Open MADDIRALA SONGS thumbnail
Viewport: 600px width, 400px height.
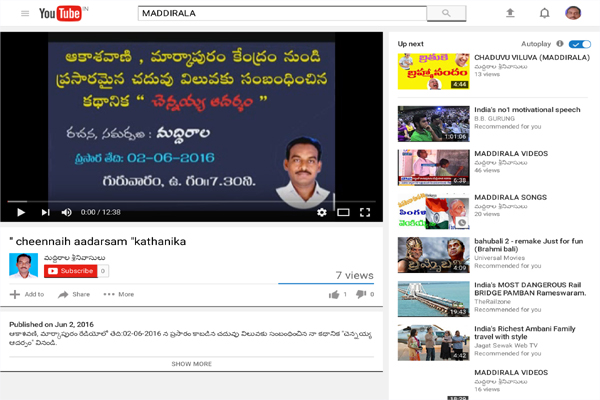(x=434, y=211)
